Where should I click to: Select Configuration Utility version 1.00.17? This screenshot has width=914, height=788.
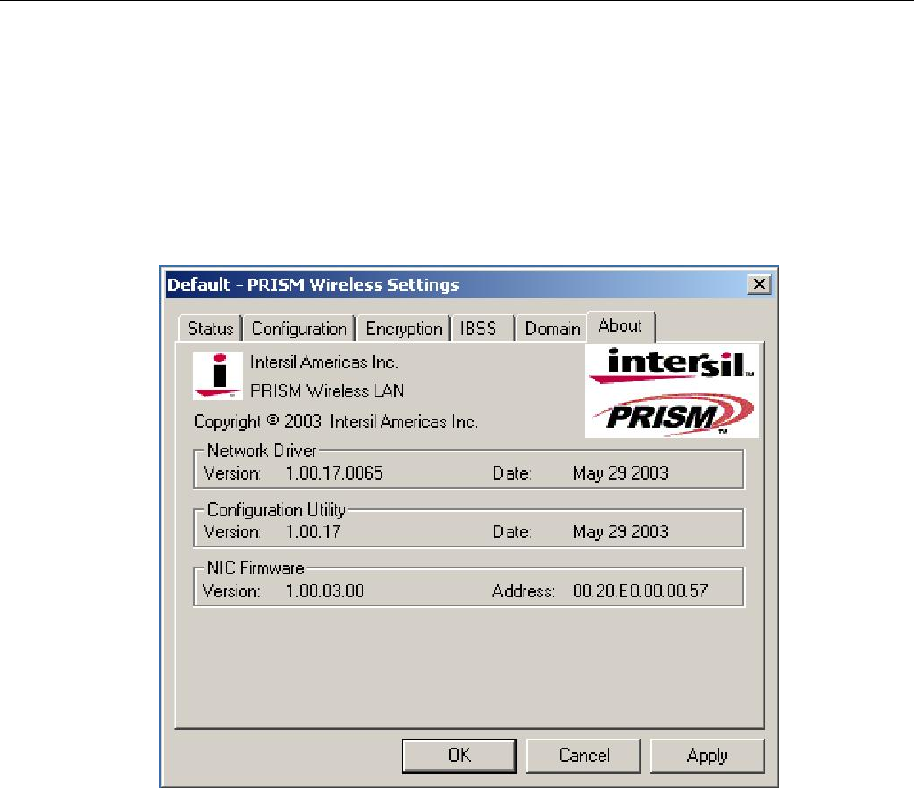(313, 532)
